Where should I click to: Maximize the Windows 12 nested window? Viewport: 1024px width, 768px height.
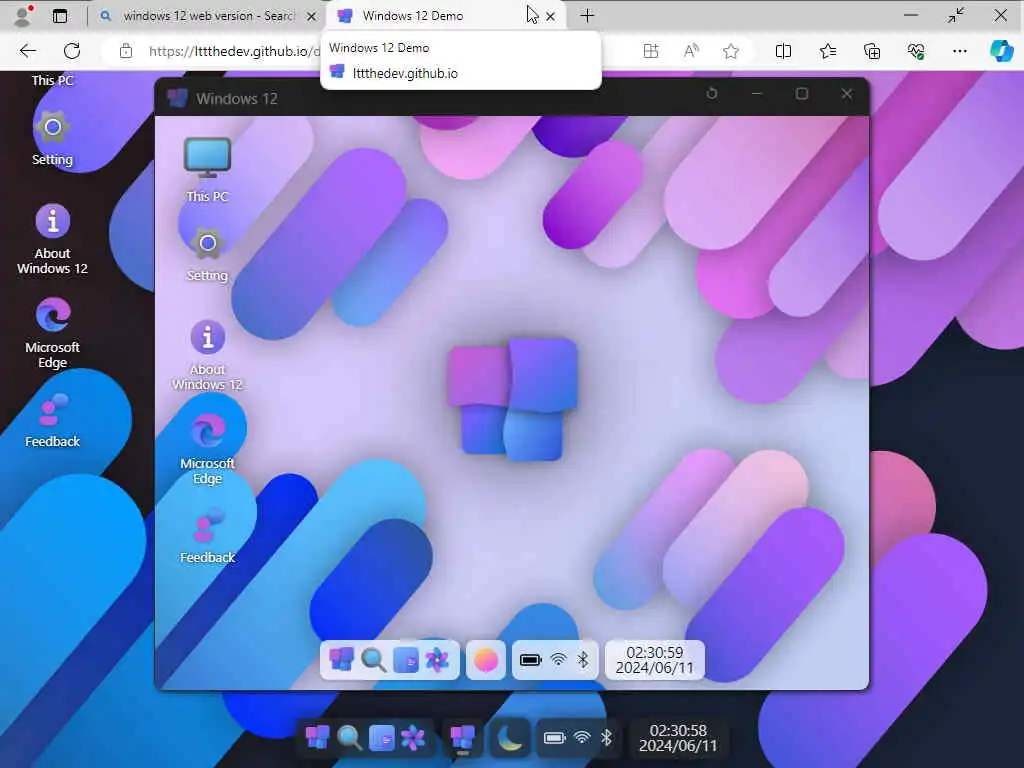[802, 94]
